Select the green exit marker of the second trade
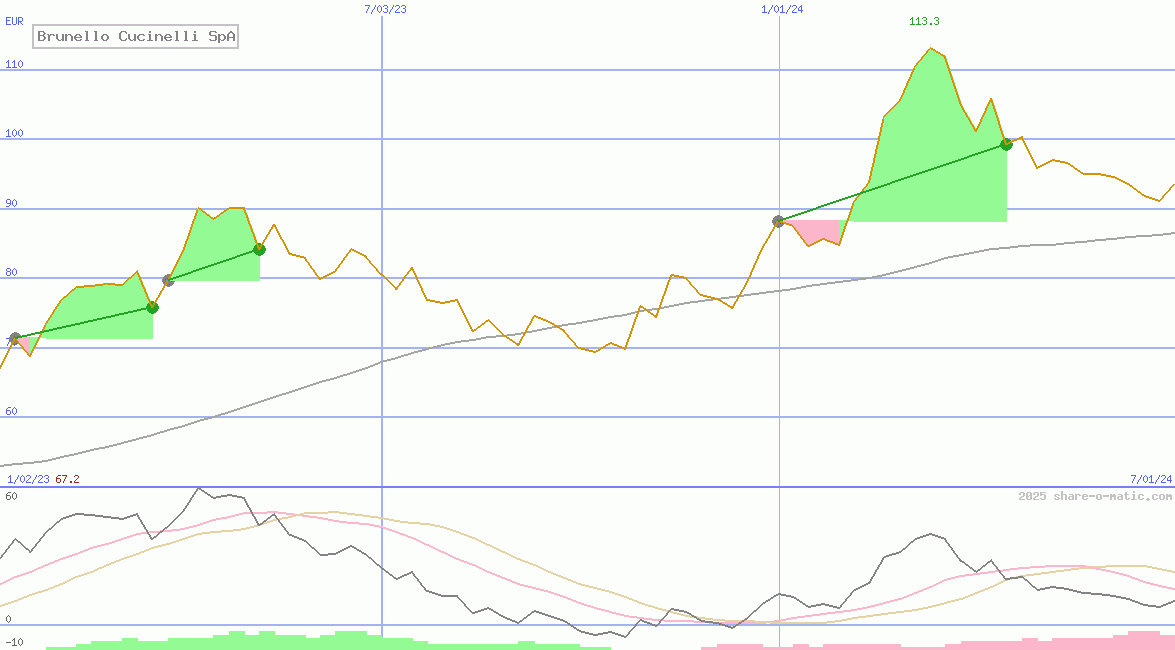 (259, 249)
